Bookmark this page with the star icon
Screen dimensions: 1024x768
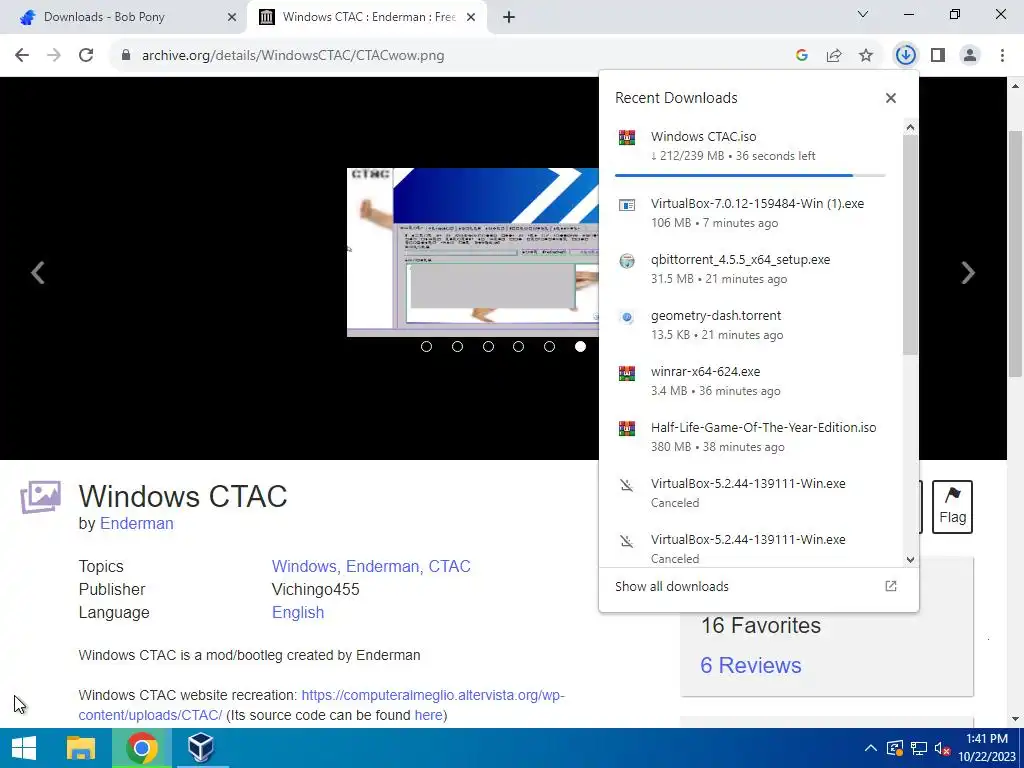pyautogui.click(x=866, y=56)
